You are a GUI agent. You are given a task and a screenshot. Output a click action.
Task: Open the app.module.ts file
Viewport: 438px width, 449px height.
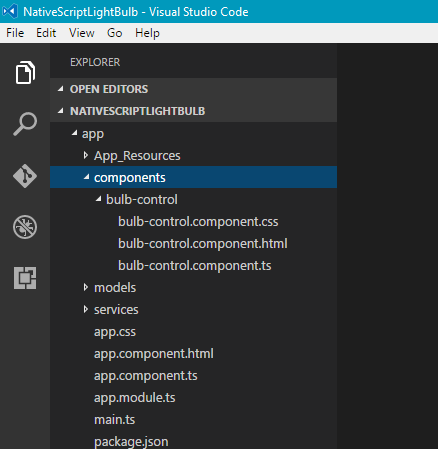coord(135,398)
